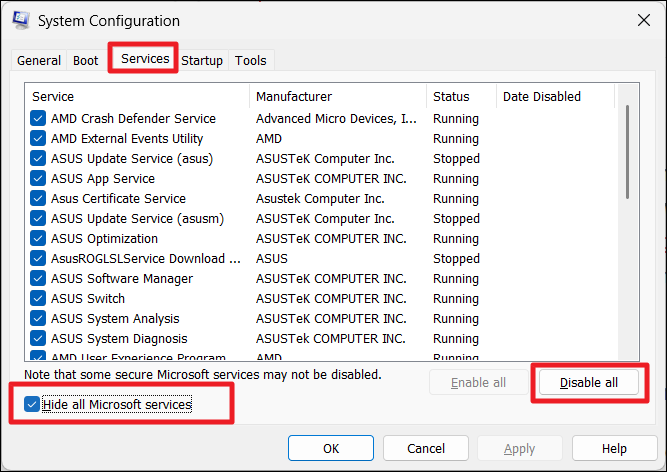Uncheck Asus Certificate Service checkbox
Image resolution: width=667 pixels, height=472 pixels.
click(x=39, y=199)
